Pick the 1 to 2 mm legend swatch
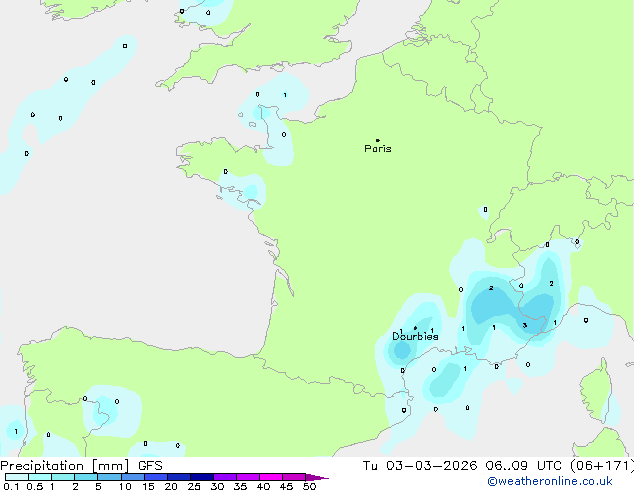The height and width of the screenshot is (490, 634). point(63,477)
